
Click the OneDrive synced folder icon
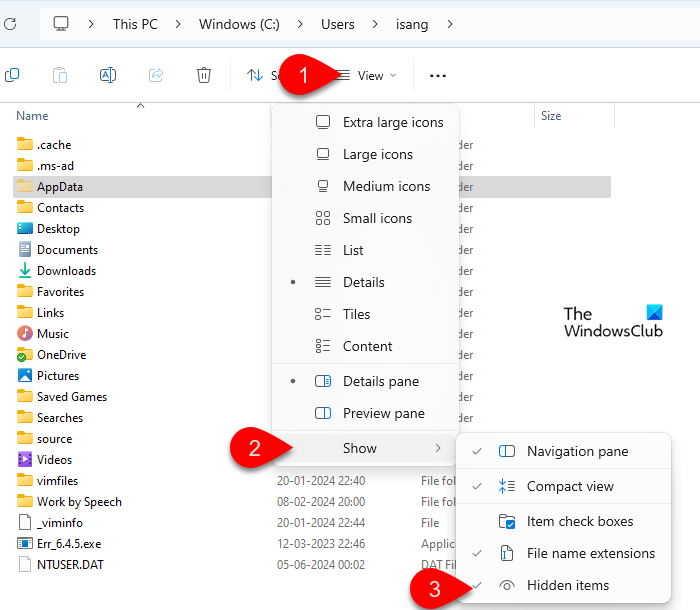coord(25,355)
